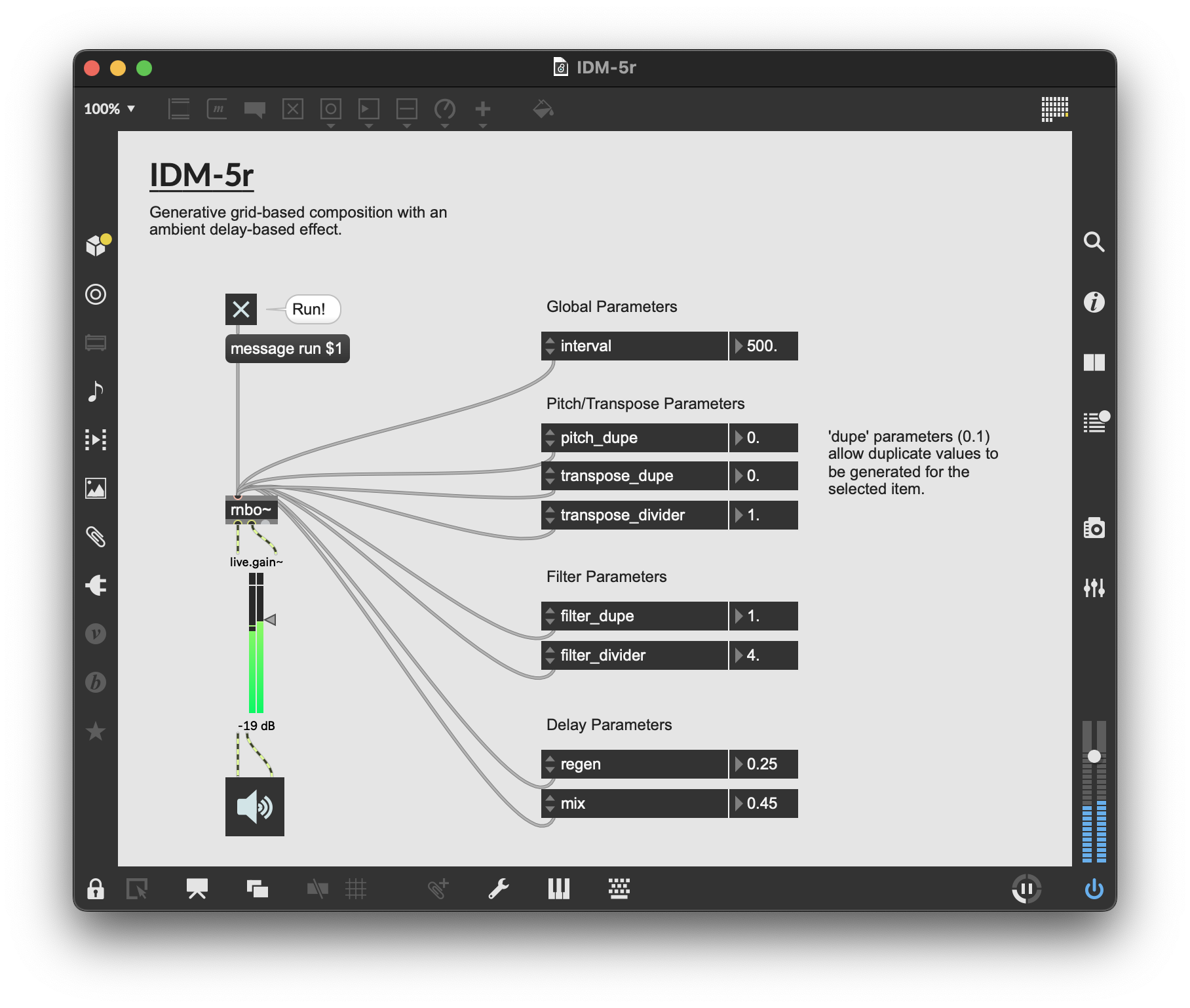Viewport: 1190px width, 1008px height.
Task: Open the search magnifier in right sidebar
Action: pos(1094,242)
